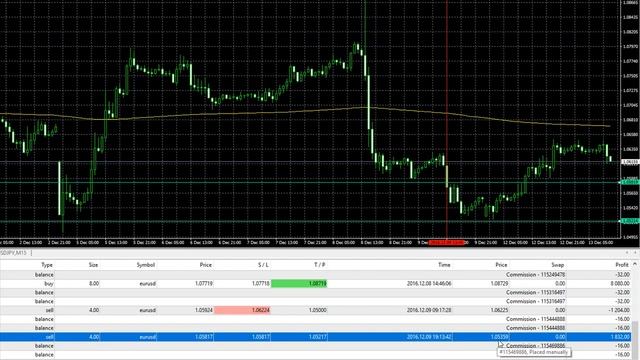Click the 1 832.00 profit cell
This screenshot has width=640, height=360.
620,337
